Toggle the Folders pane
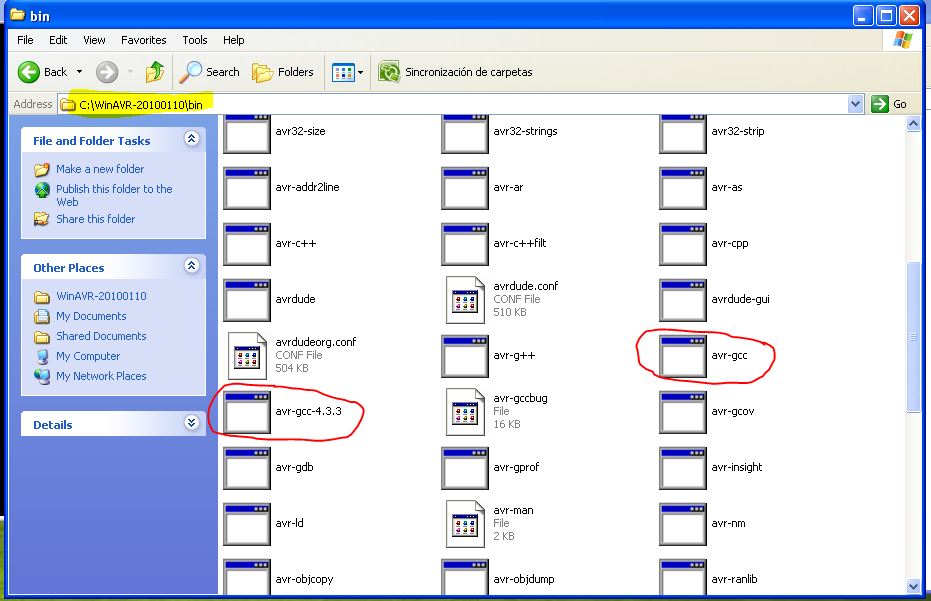The width and height of the screenshot is (931, 601). point(283,72)
